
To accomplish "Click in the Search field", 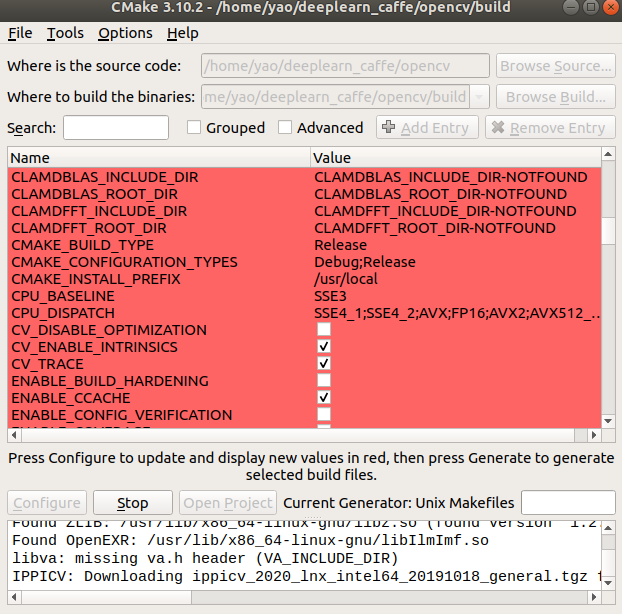I will 116,128.
